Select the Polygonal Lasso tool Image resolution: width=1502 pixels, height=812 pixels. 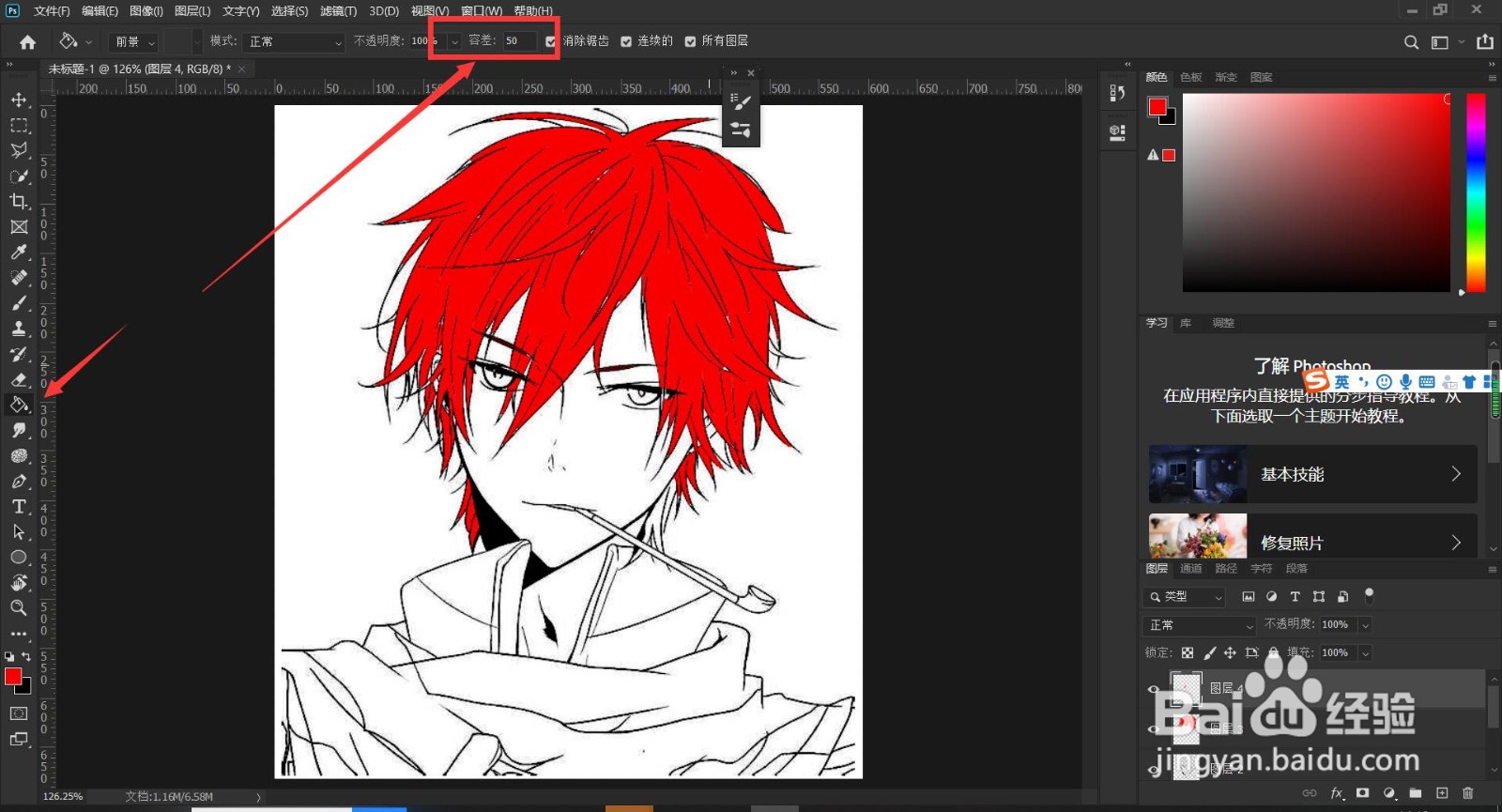click(x=19, y=150)
